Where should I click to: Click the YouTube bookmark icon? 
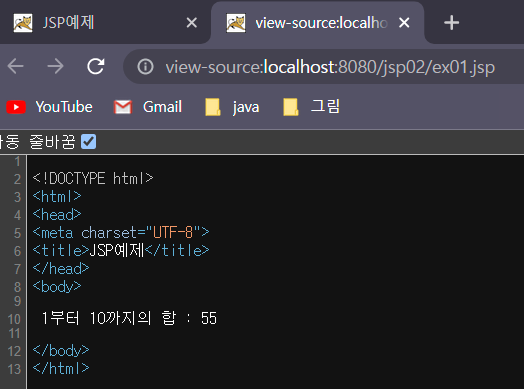(x=16, y=107)
